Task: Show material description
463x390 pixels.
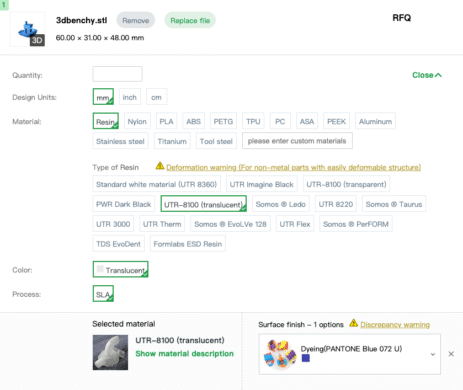Action: (184, 353)
